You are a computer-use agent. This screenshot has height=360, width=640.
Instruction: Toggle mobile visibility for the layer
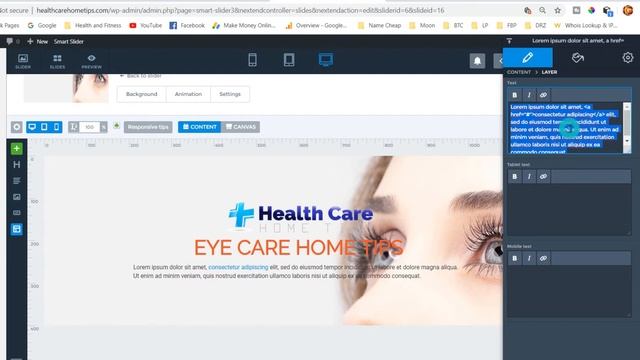[56, 127]
